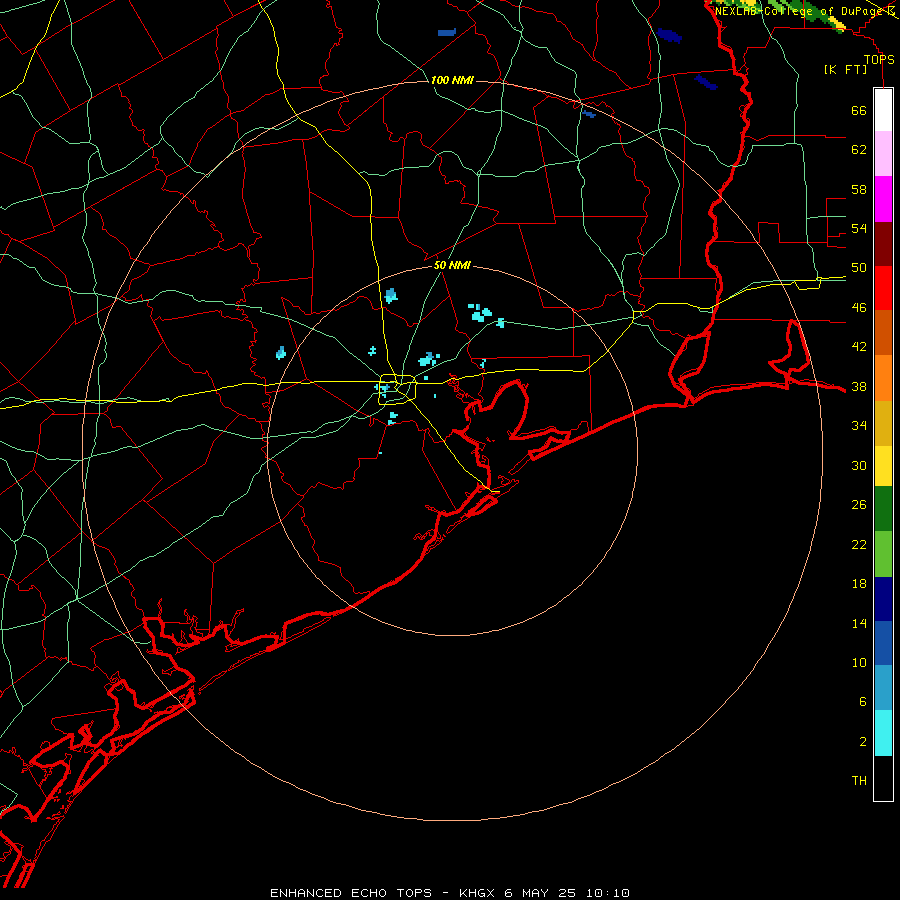Click the 50 label on the color scale

859,267
